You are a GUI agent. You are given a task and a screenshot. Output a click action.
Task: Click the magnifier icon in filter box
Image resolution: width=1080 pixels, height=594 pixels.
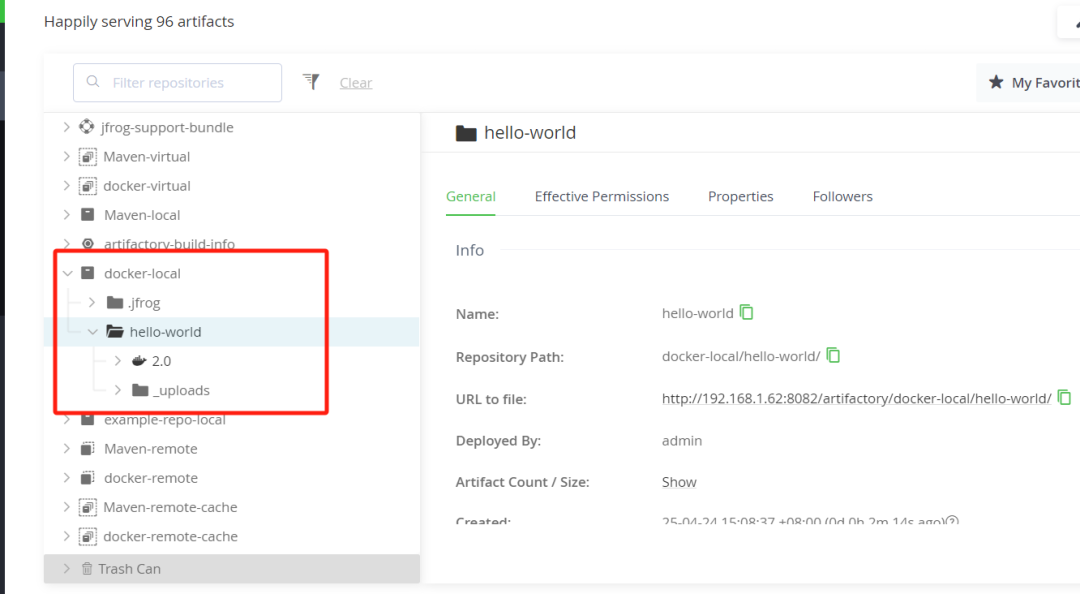pyautogui.click(x=93, y=82)
